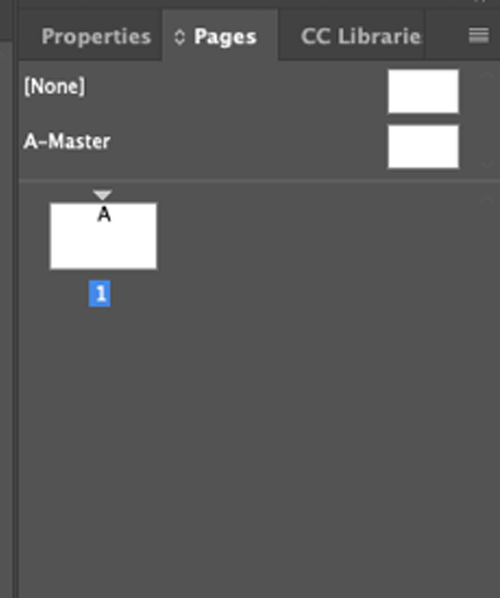
Task: Click the panel cycle arrows beside Pages
Action: point(179,37)
